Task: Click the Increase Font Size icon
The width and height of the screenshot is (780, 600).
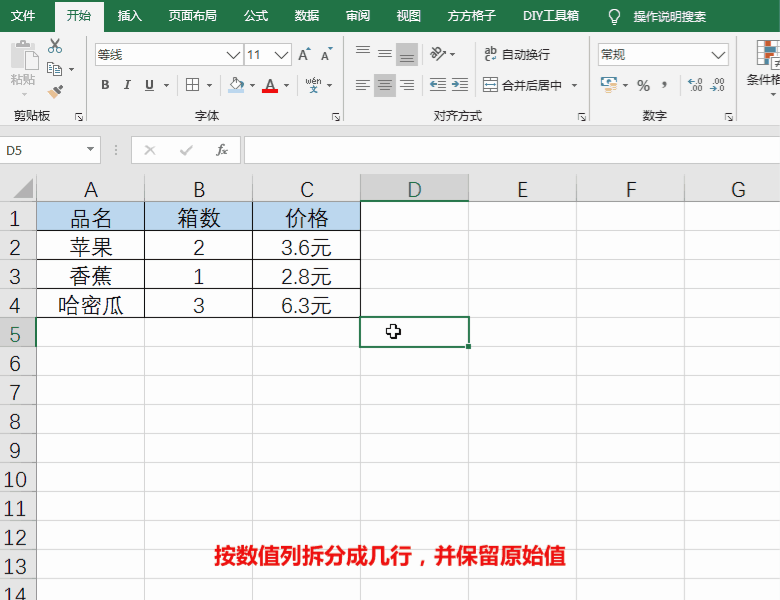Action: click(304, 55)
